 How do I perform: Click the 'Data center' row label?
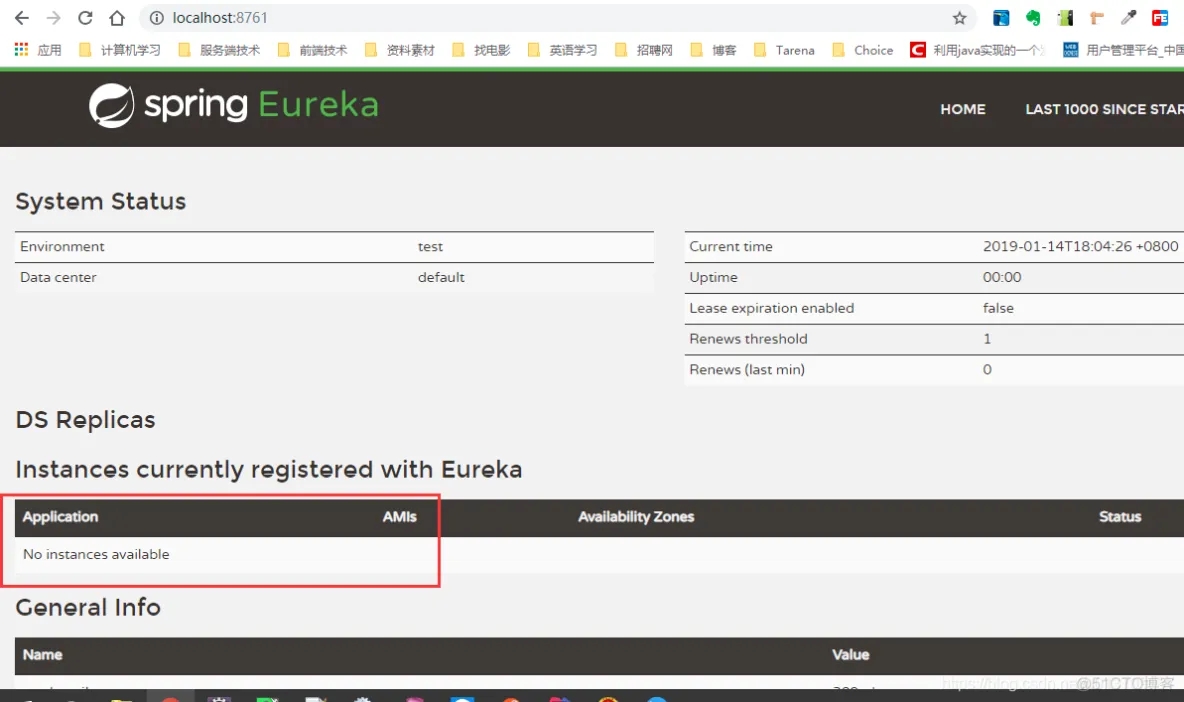point(58,278)
